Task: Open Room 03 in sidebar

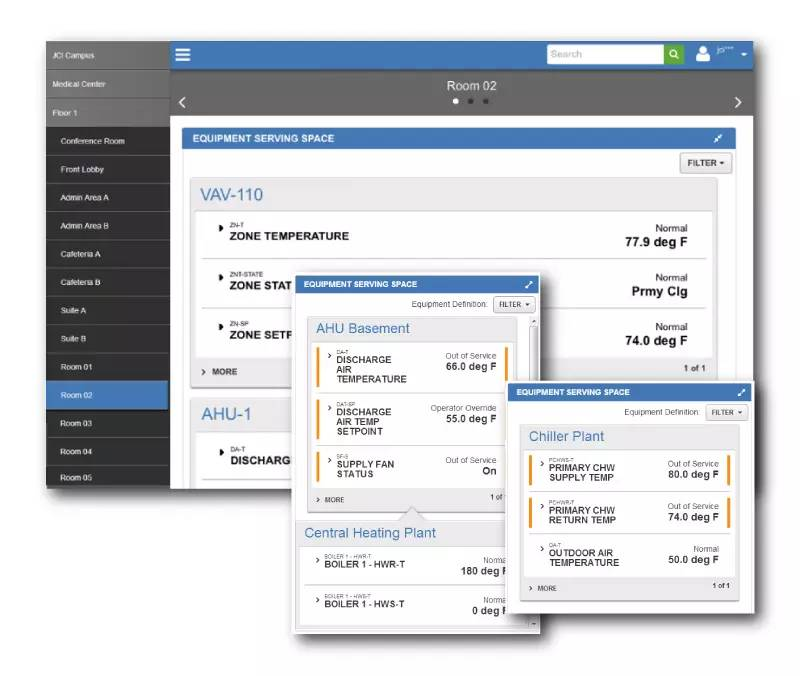Action: [108, 423]
